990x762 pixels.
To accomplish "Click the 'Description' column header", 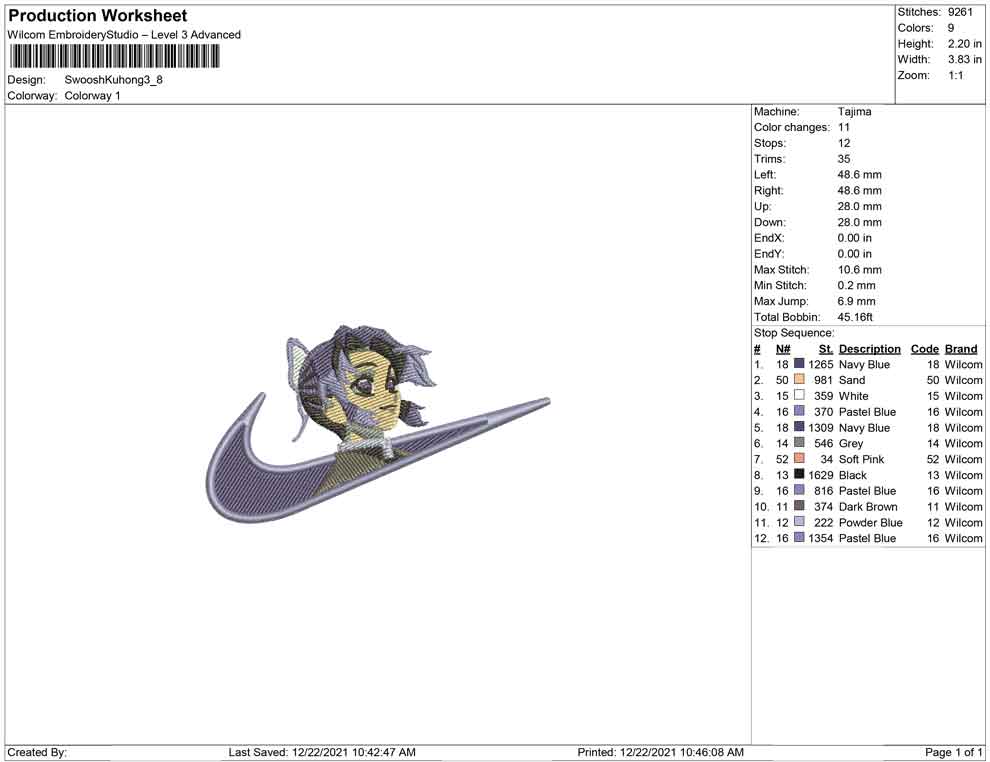I will coord(869,349).
